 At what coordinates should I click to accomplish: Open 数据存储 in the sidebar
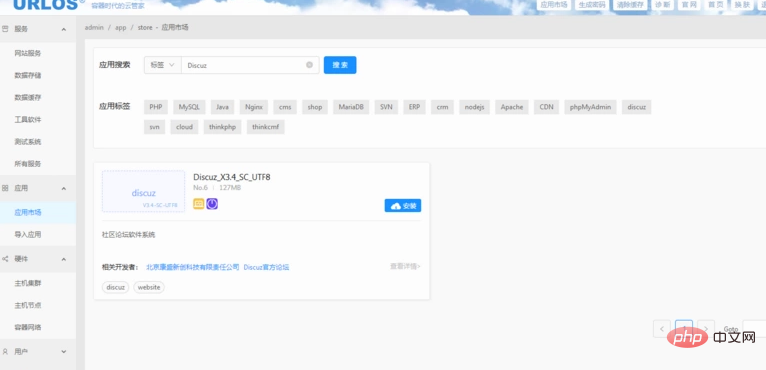point(28,75)
